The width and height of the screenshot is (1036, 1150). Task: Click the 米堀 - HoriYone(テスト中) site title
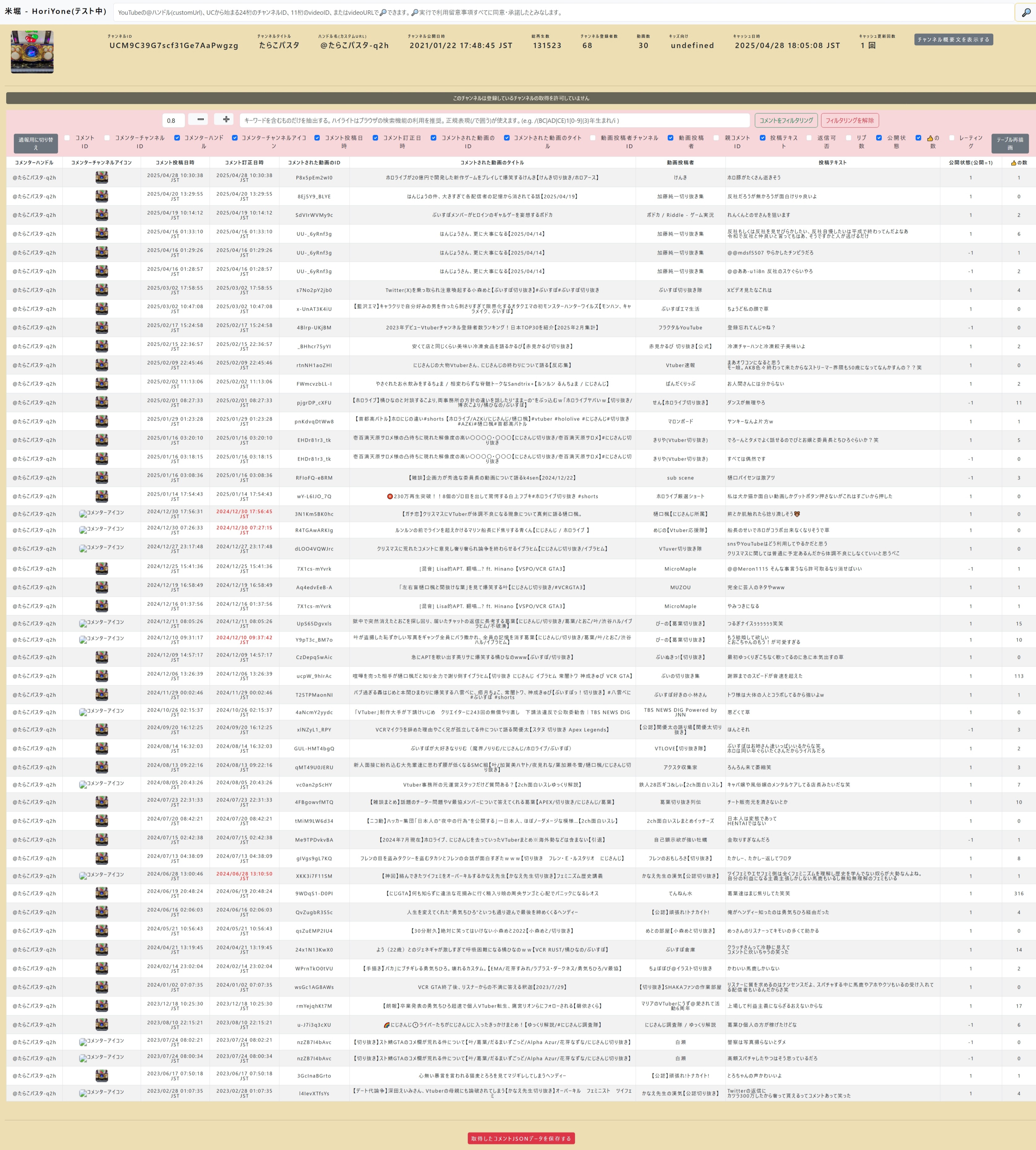(56, 11)
